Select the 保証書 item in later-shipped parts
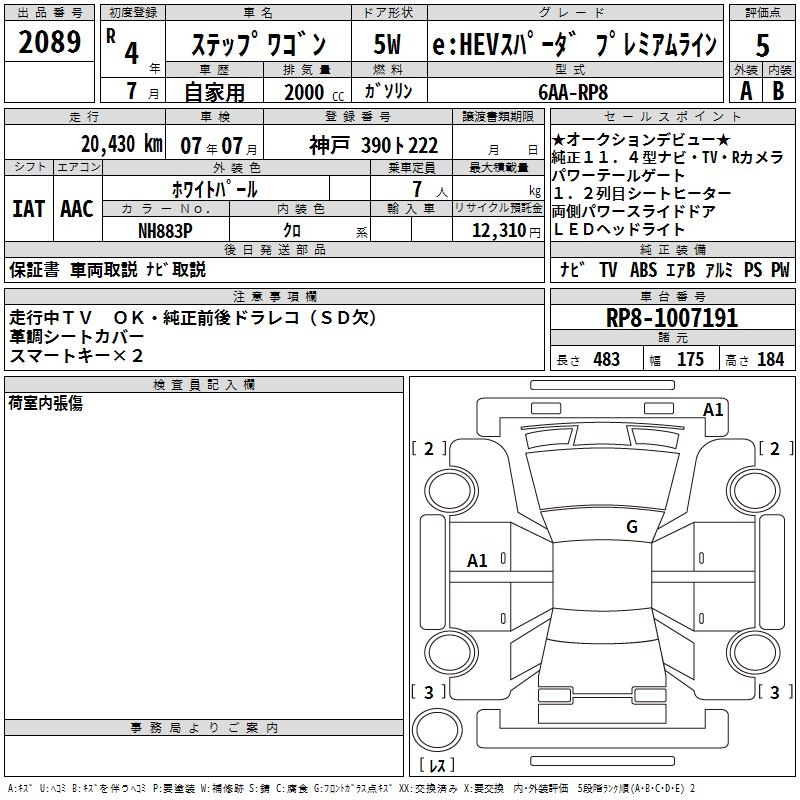 pyautogui.click(x=34, y=269)
